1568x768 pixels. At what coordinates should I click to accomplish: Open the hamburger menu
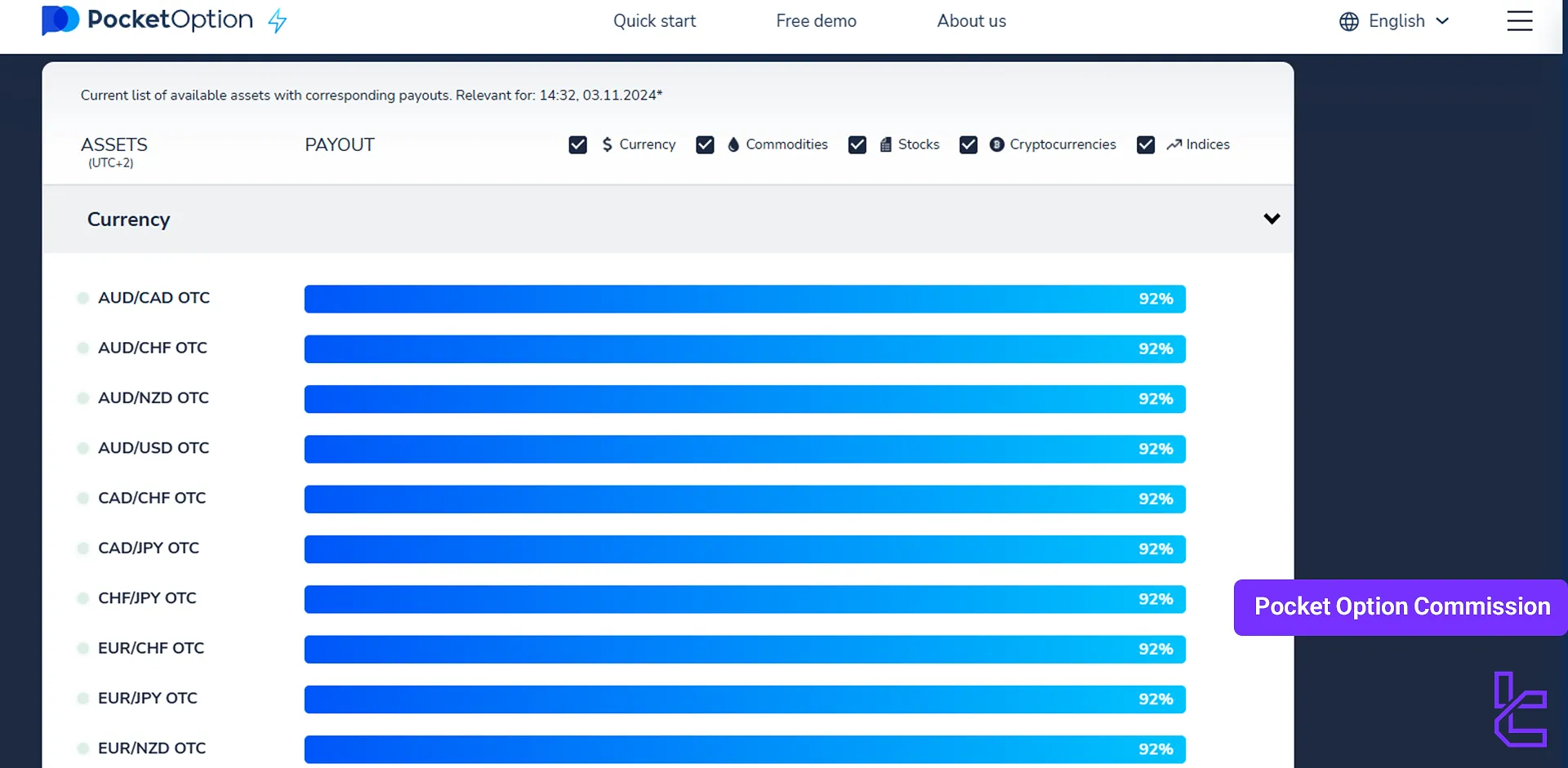pyautogui.click(x=1520, y=21)
